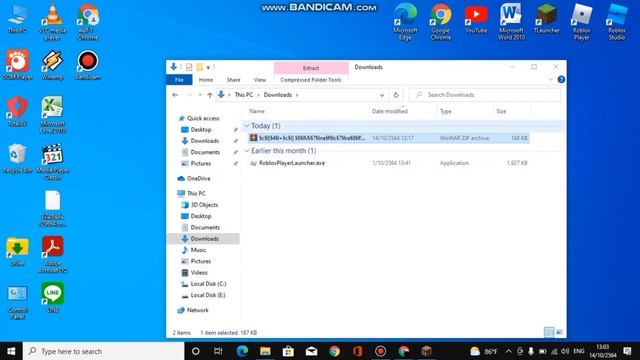The height and width of the screenshot is (360, 640).
Task: Collapse the Earlier this month (1) group
Action: (x=247, y=151)
